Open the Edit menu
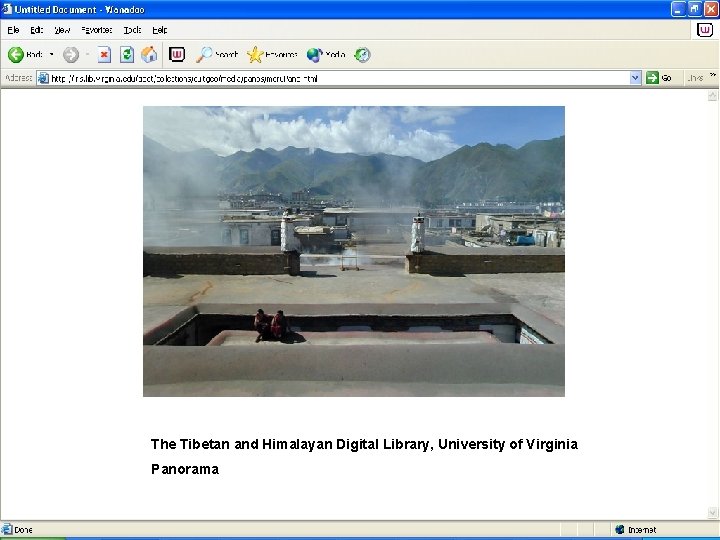 36,30
